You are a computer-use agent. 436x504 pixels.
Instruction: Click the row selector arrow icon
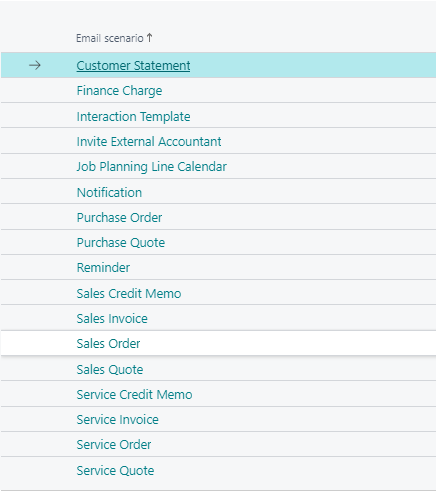point(35,65)
